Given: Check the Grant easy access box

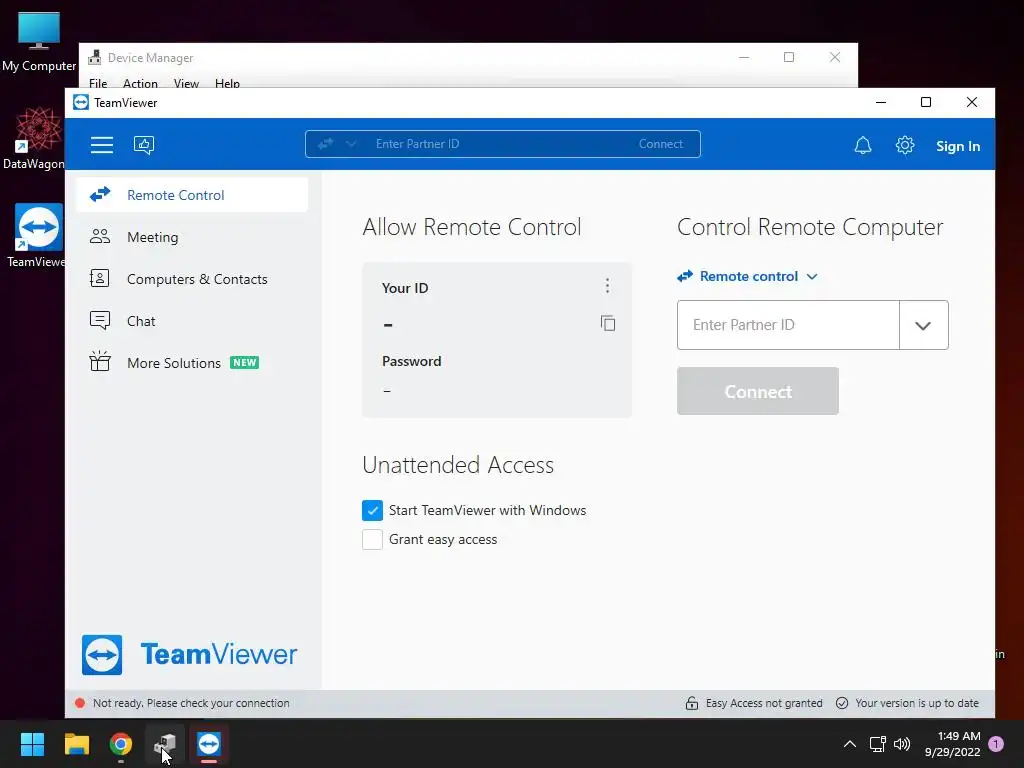Looking at the screenshot, I should pos(372,539).
